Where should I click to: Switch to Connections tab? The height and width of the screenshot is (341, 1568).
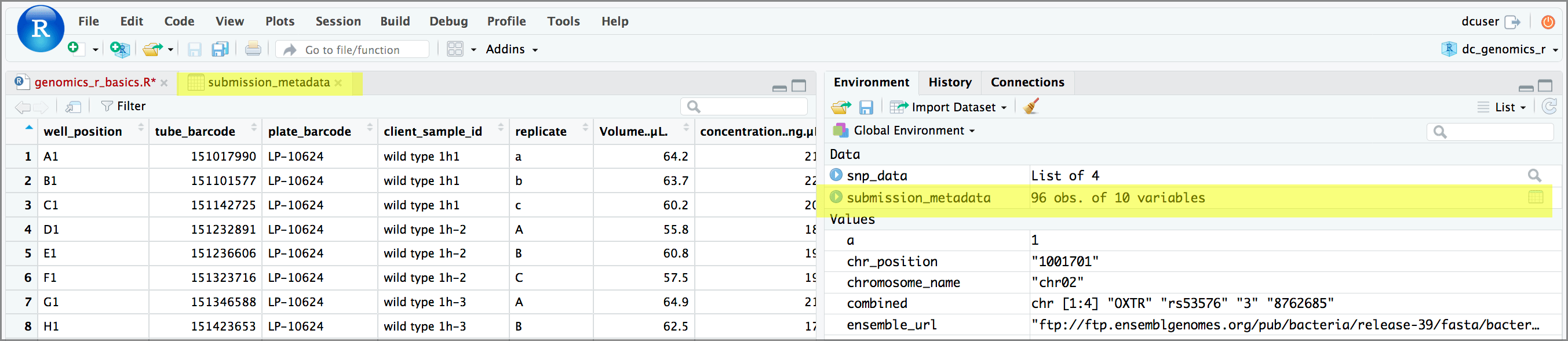(x=1027, y=82)
